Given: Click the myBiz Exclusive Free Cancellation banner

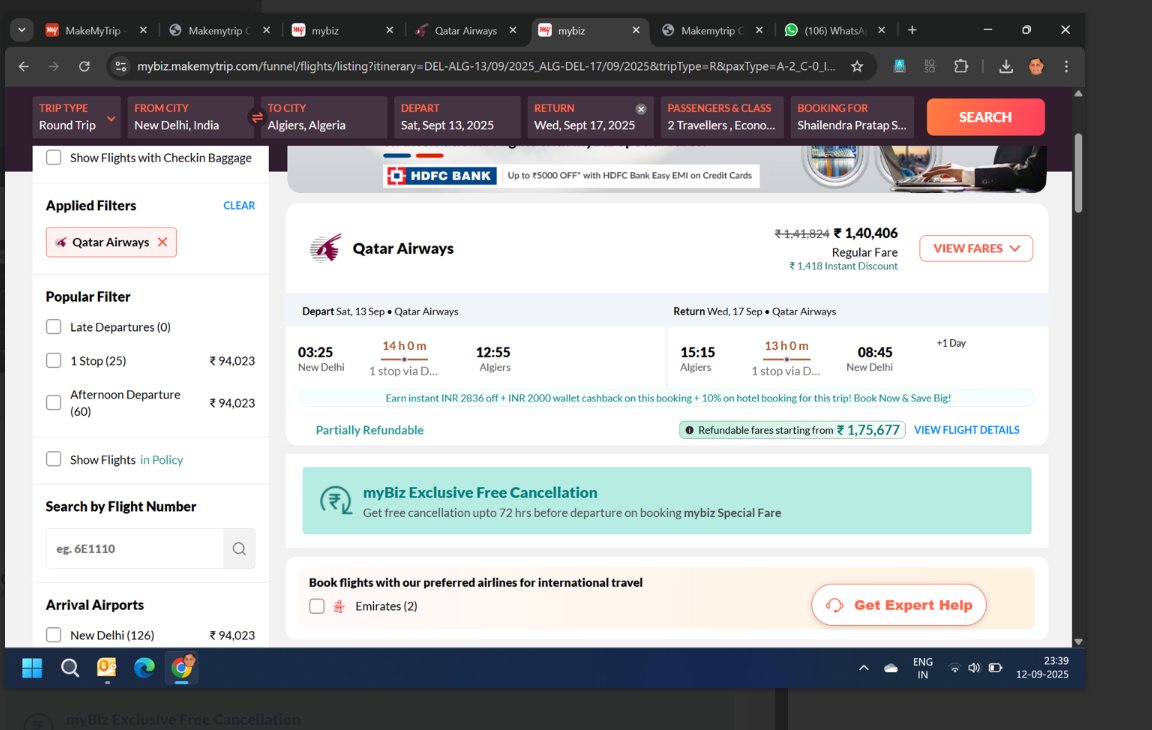Looking at the screenshot, I should [x=666, y=501].
